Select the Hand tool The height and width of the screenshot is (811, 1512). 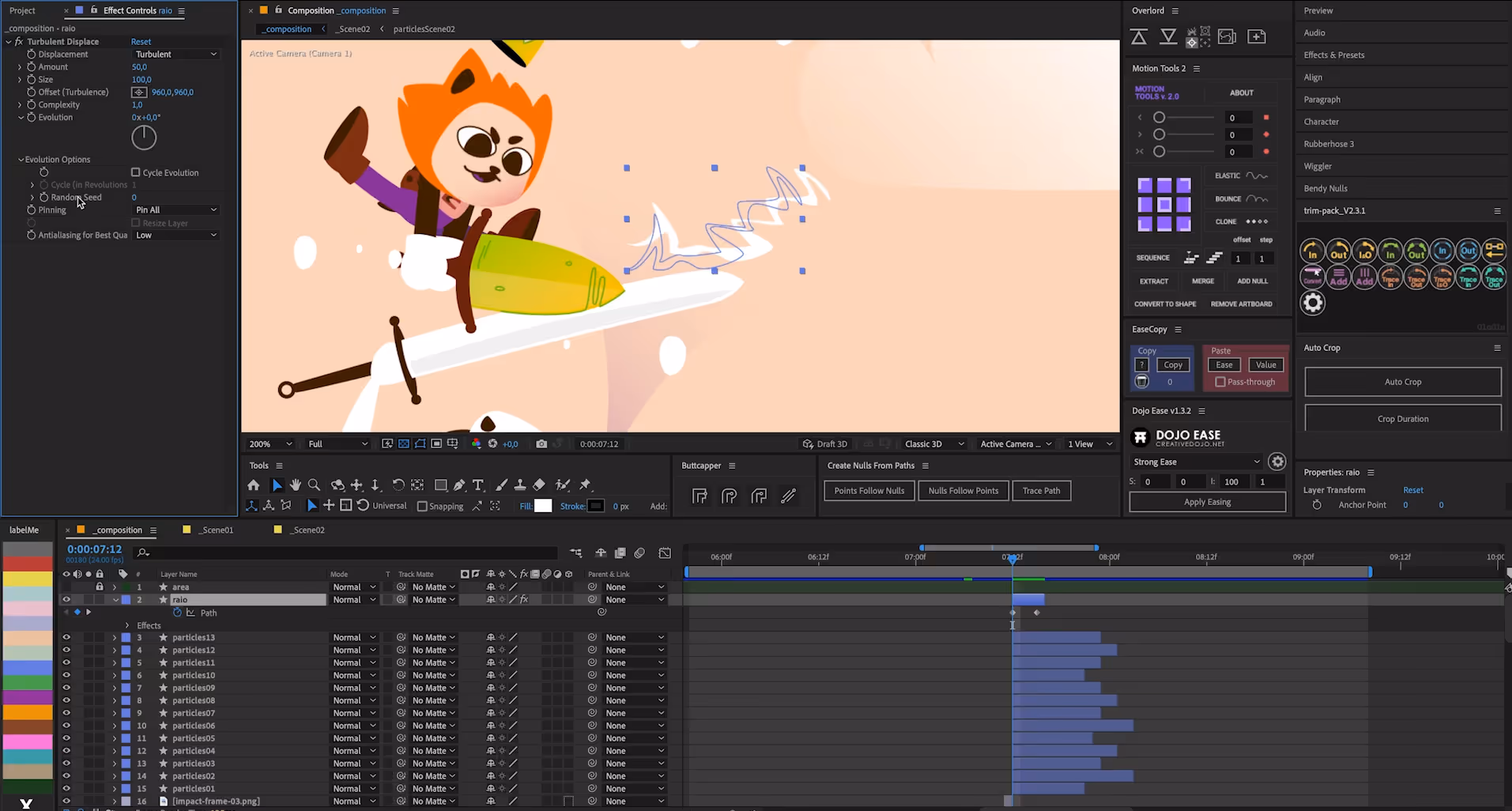[x=296, y=485]
